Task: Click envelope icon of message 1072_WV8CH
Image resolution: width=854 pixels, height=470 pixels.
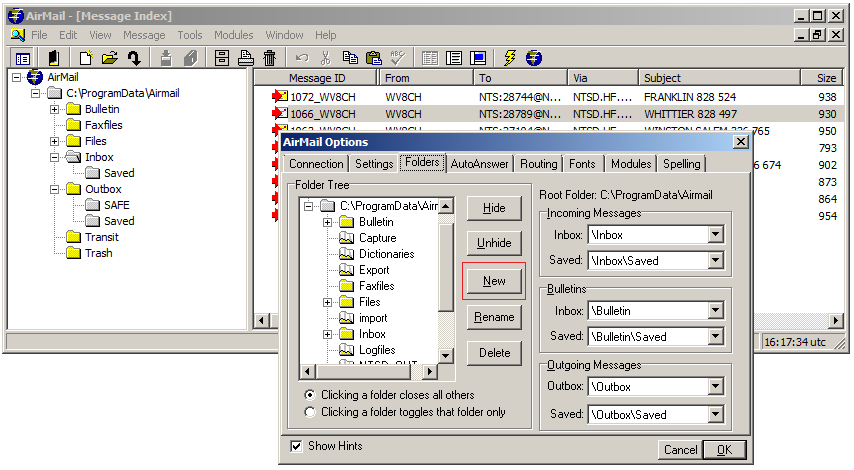Action: coord(280,96)
